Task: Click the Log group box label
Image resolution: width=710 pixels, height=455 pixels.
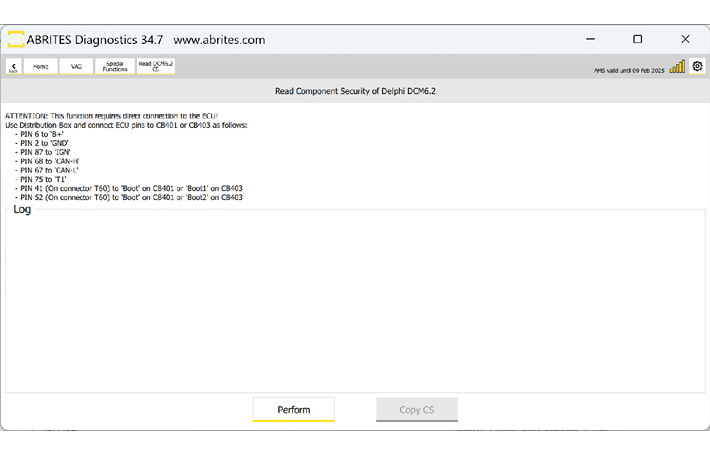Action: click(22, 209)
